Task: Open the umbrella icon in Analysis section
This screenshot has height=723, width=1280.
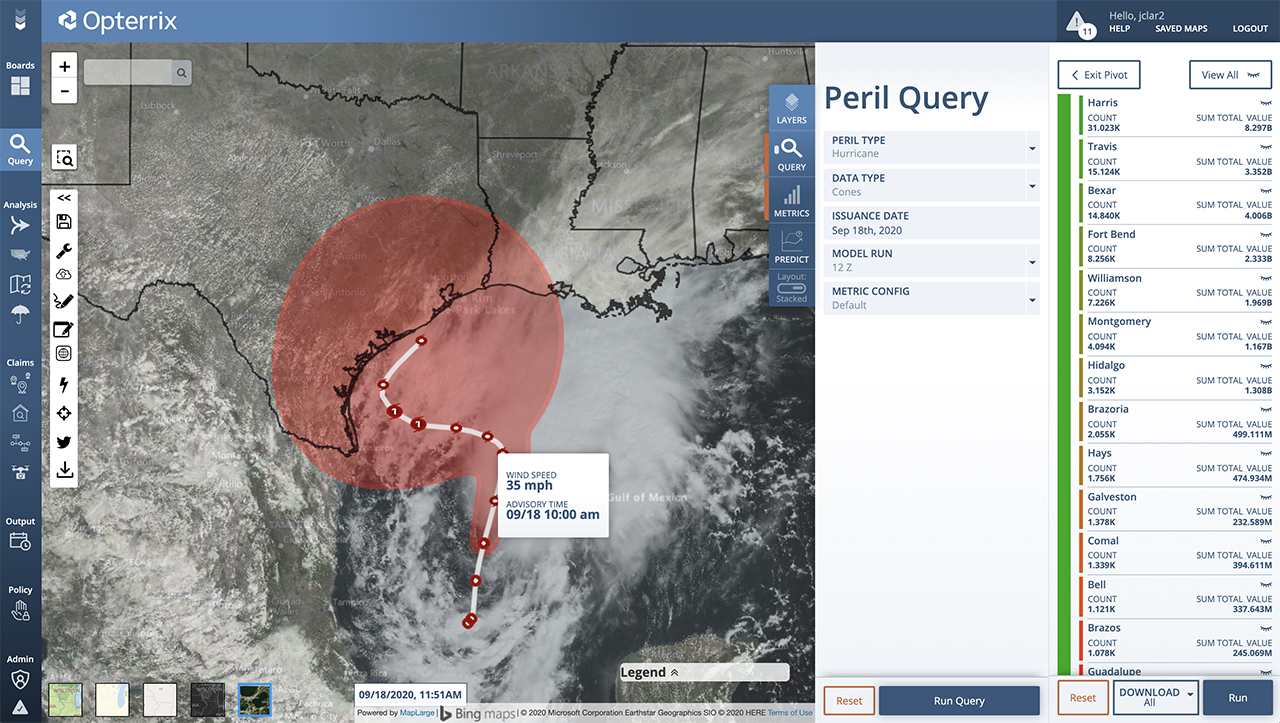Action: (x=20, y=315)
